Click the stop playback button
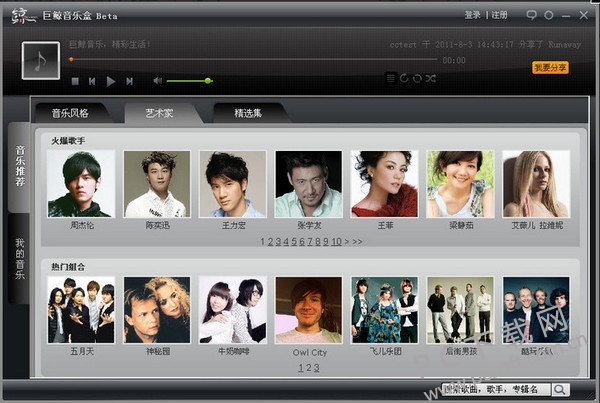600x403 pixels. 75,81
